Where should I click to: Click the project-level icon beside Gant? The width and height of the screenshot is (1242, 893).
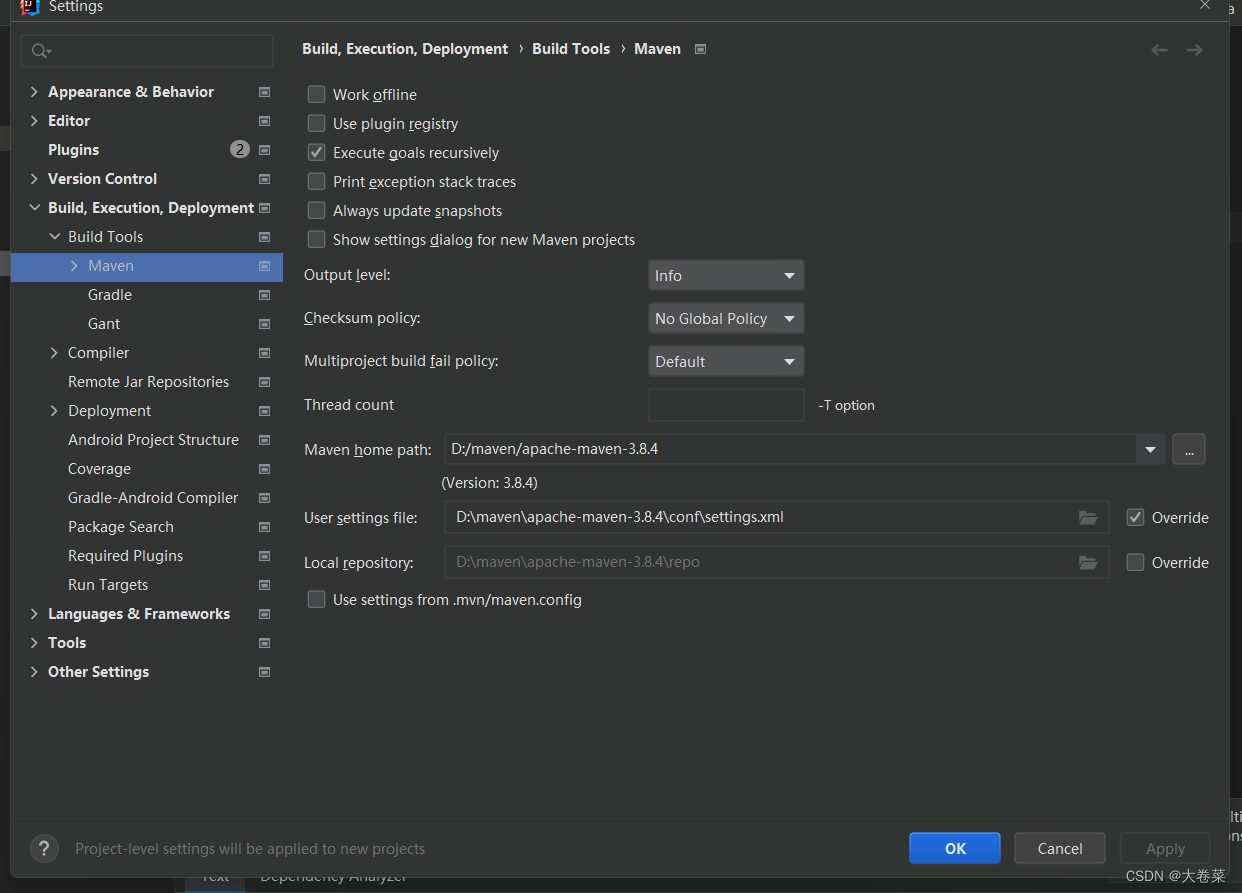tap(264, 324)
